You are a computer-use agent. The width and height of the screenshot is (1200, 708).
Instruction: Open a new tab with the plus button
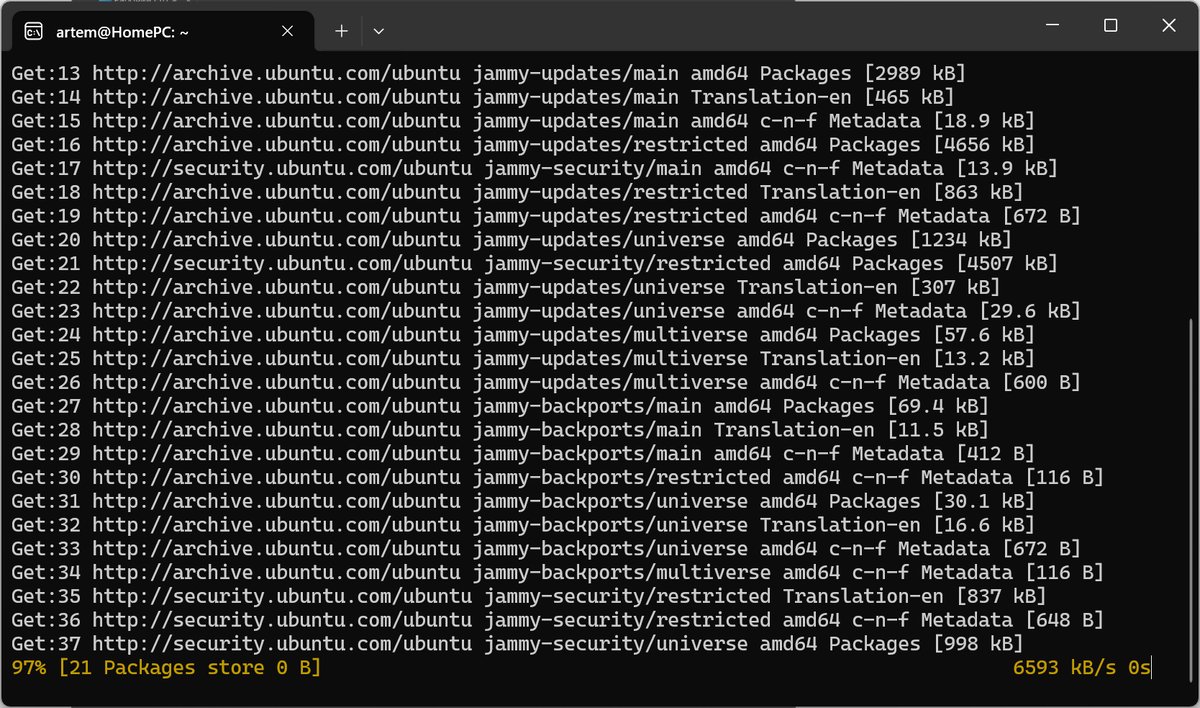(x=341, y=31)
